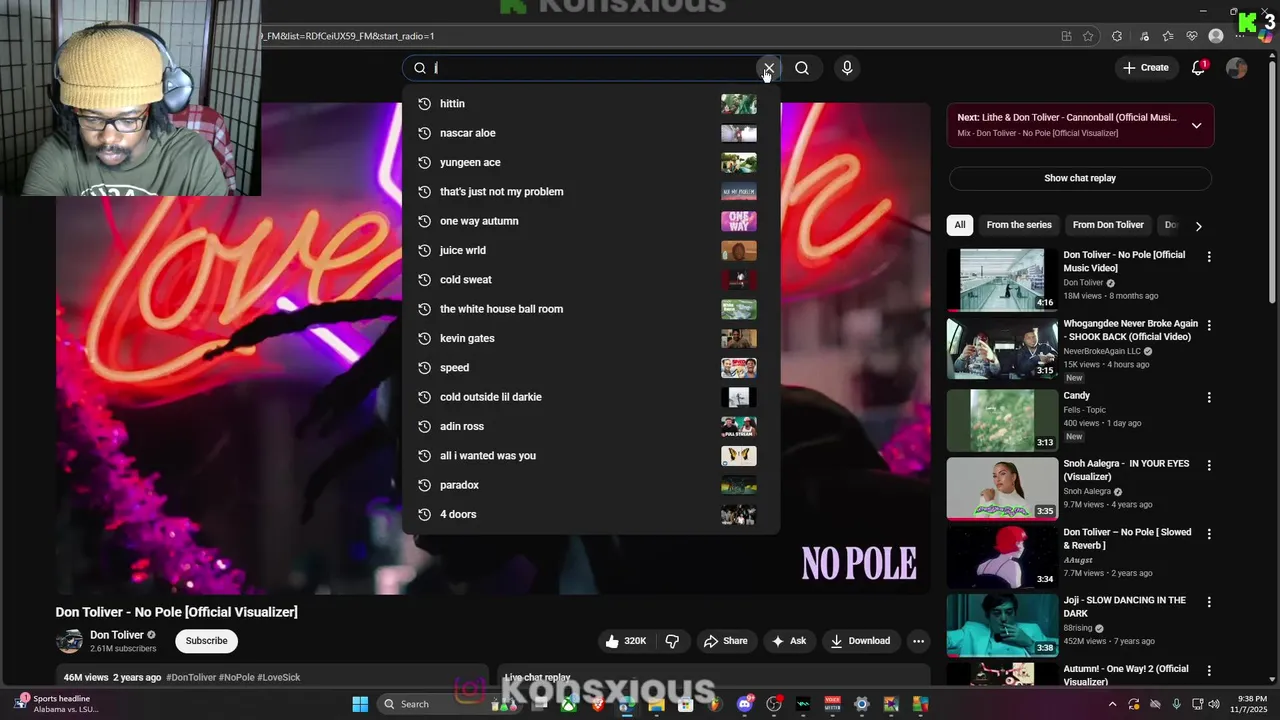Open options for 'No Pole [Official Music Video]'
The height and width of the screenshot is (720, 1280).
pyautogui.click(x=1209, y=257)
